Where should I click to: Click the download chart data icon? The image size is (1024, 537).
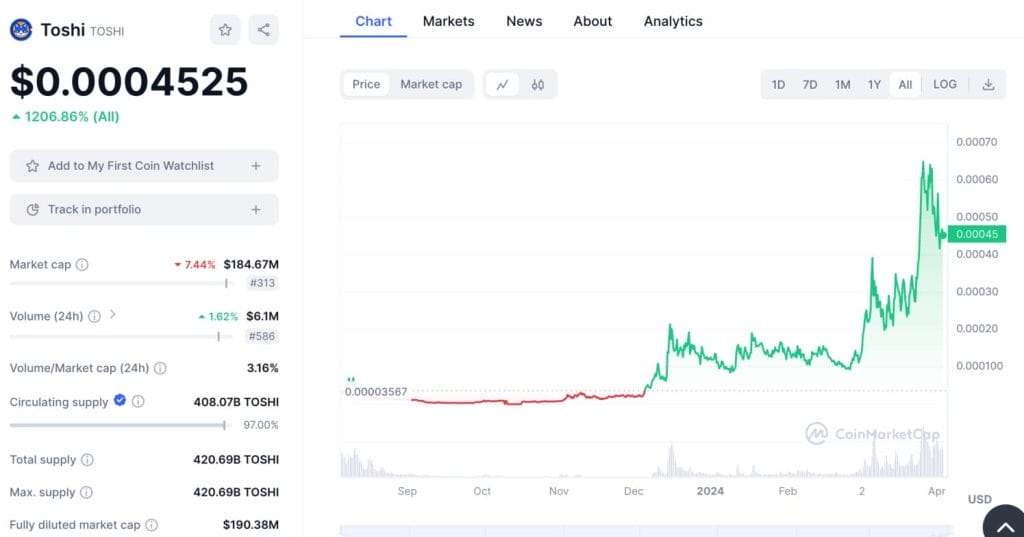coord(988,85)
